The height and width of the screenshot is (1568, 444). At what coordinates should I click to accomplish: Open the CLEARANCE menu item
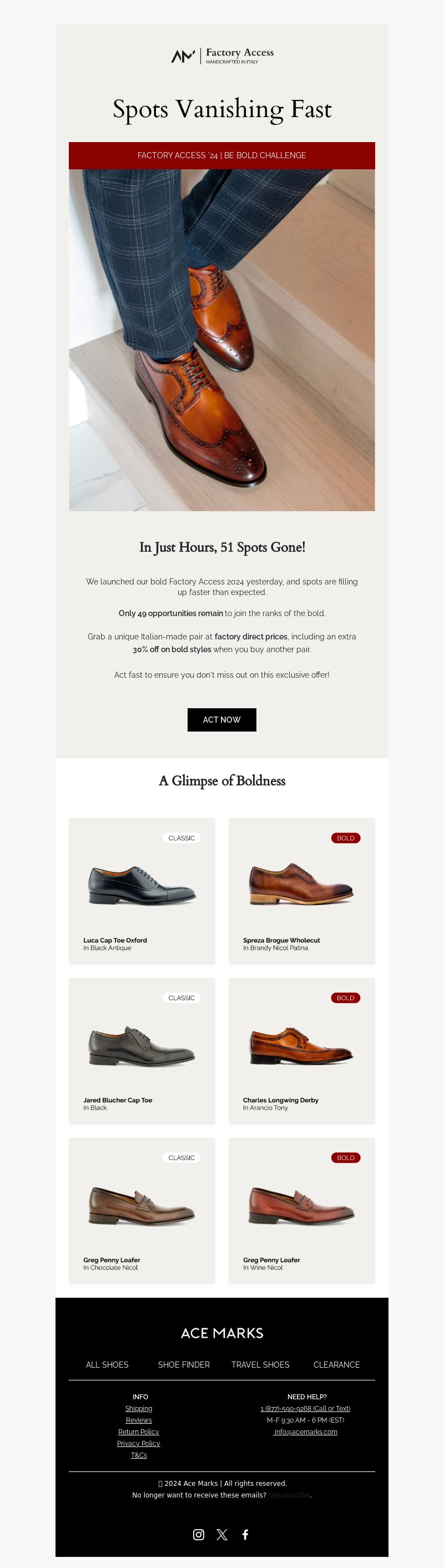336,1365
